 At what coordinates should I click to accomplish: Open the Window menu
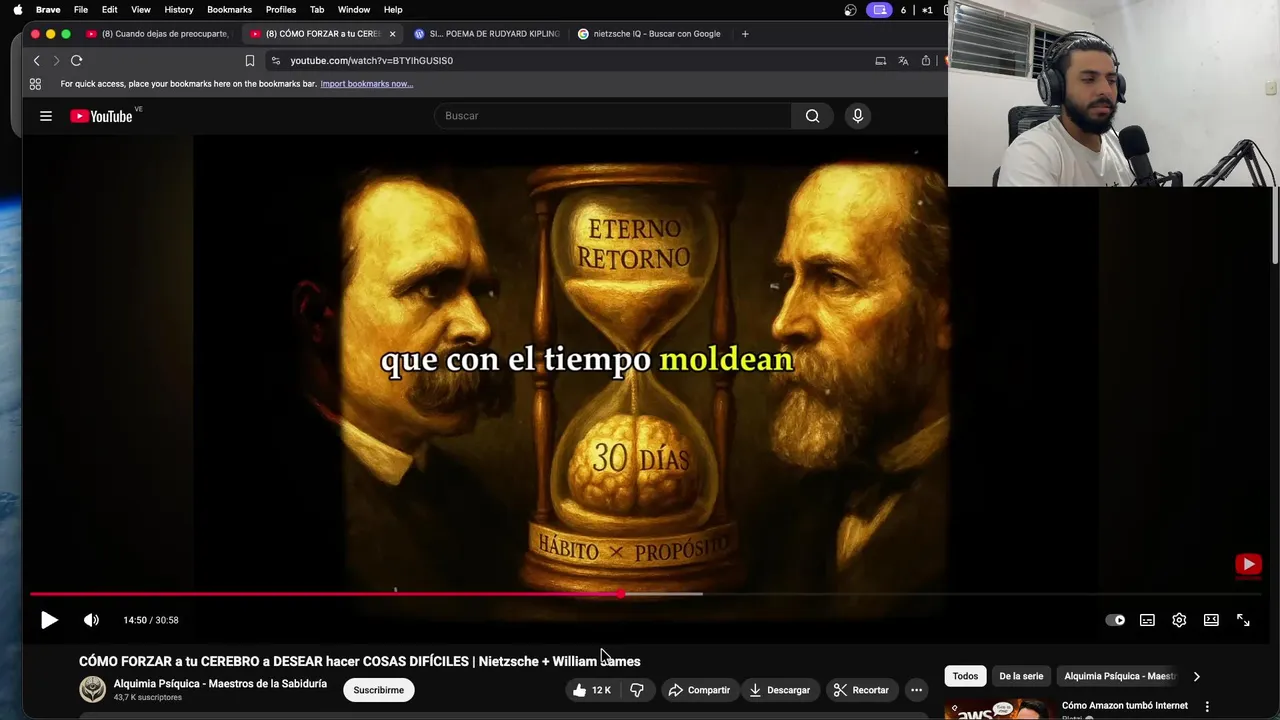[354, 10]
